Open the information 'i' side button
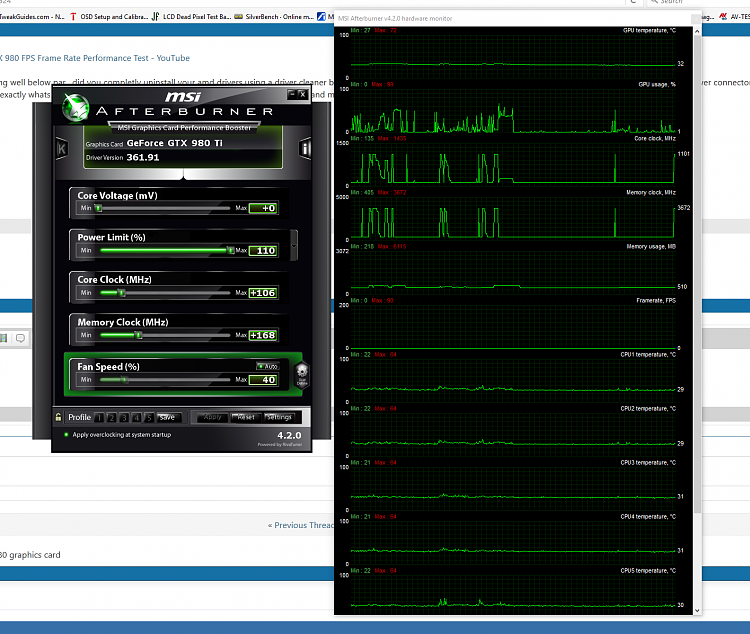This screenshot has height=634, width=750. click(x=305, y=149)
